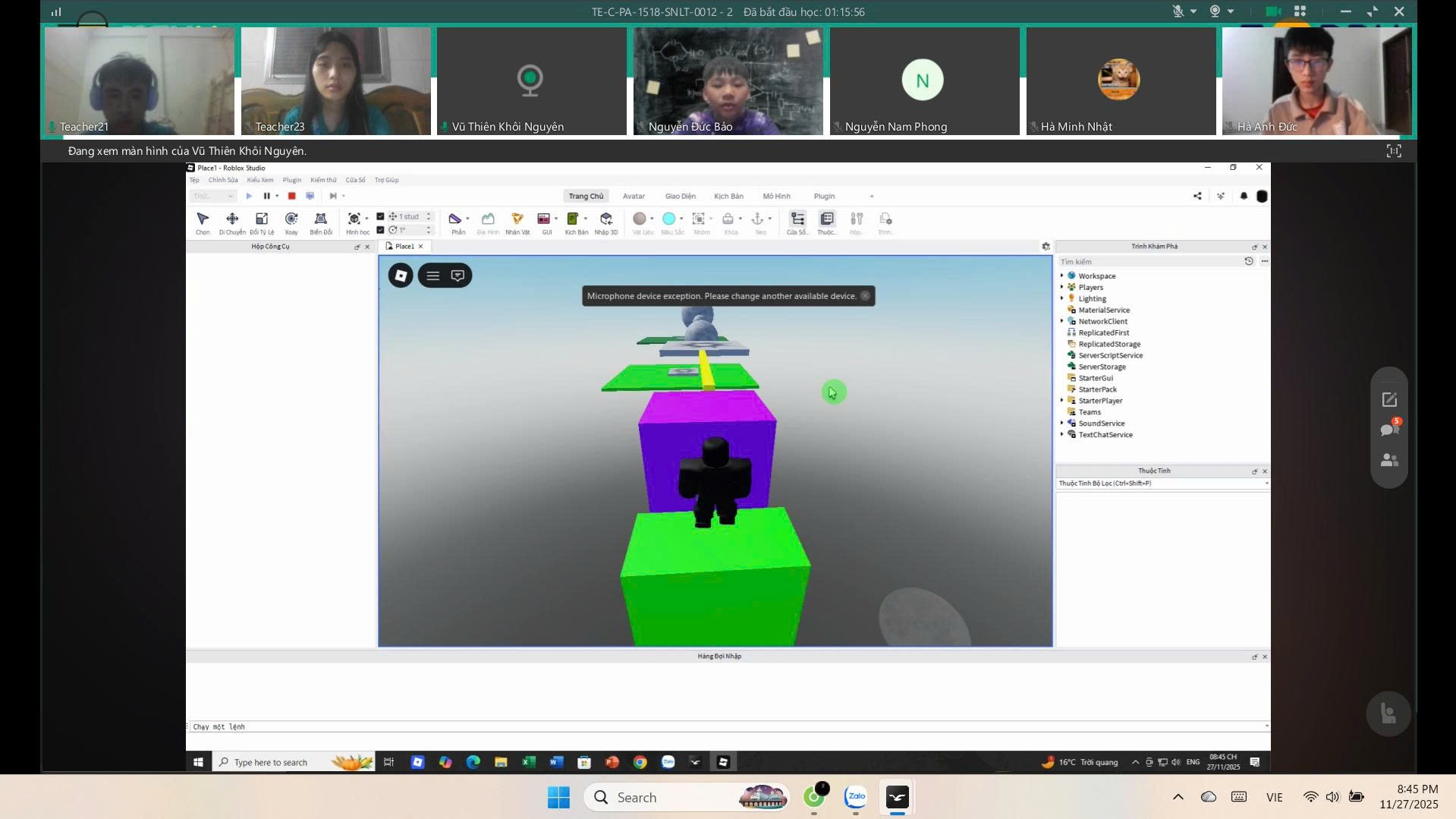Open the Kiểu Xem menu
This screenshot has height=819, width=1456.
tap(259, 181)
